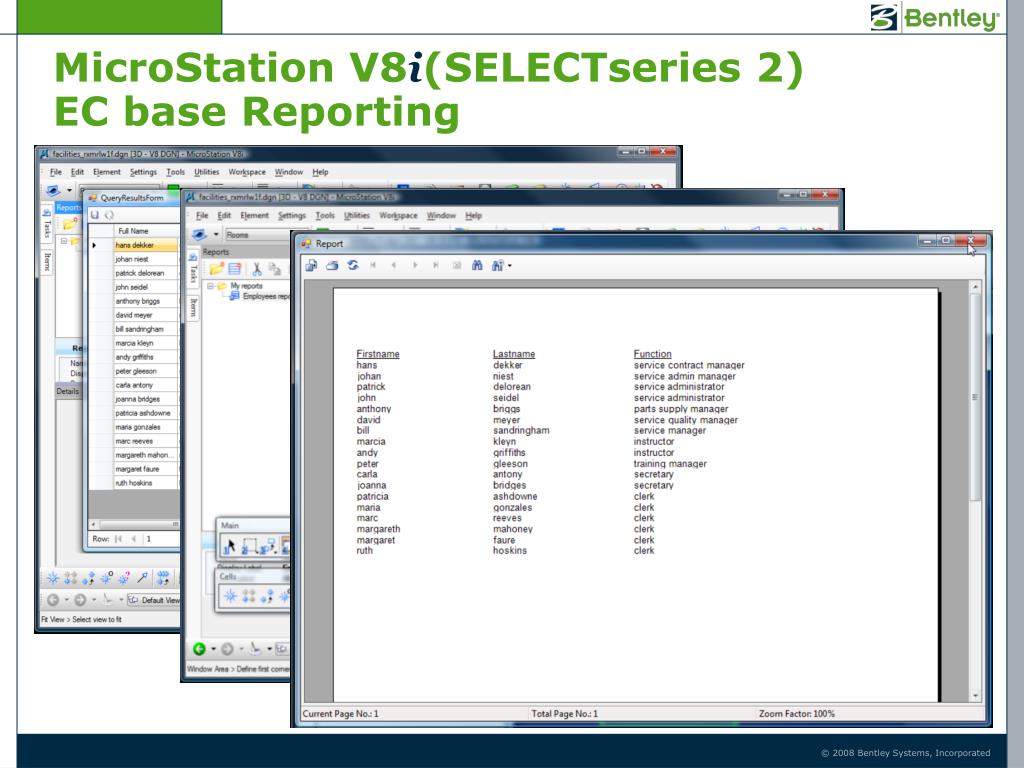Image resolution: width=1024 pixels, height=768 pixels.
Task: Switch to the Tasks tab in back window
Action: (x=47, y=224)
